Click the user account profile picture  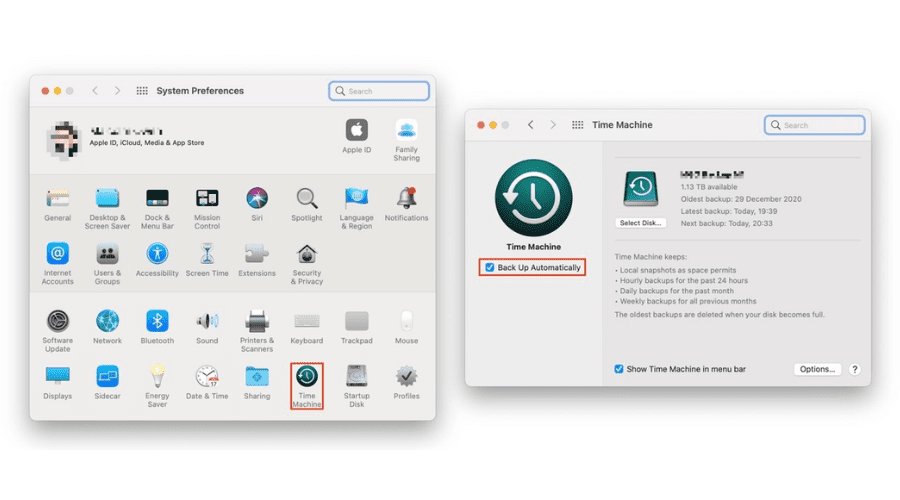[x=63, y=139]
